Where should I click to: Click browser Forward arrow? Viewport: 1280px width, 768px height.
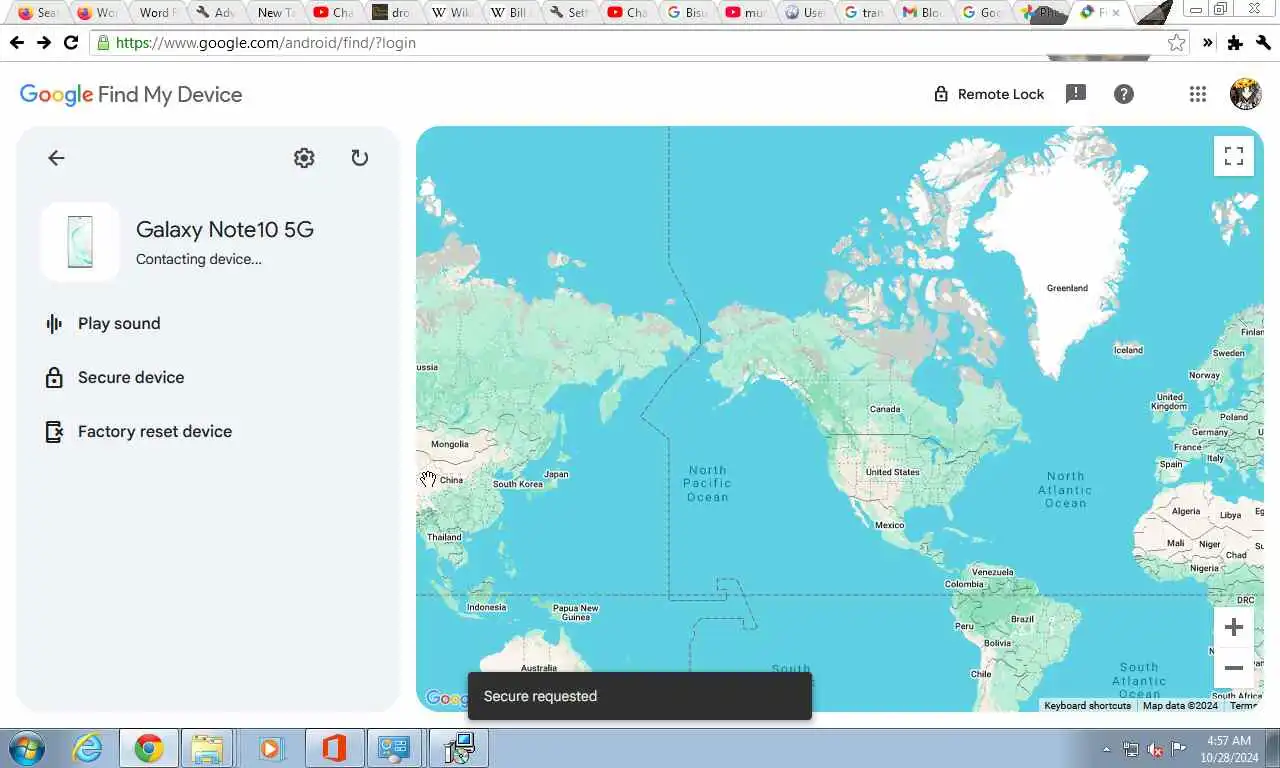[x=43, y=43]
